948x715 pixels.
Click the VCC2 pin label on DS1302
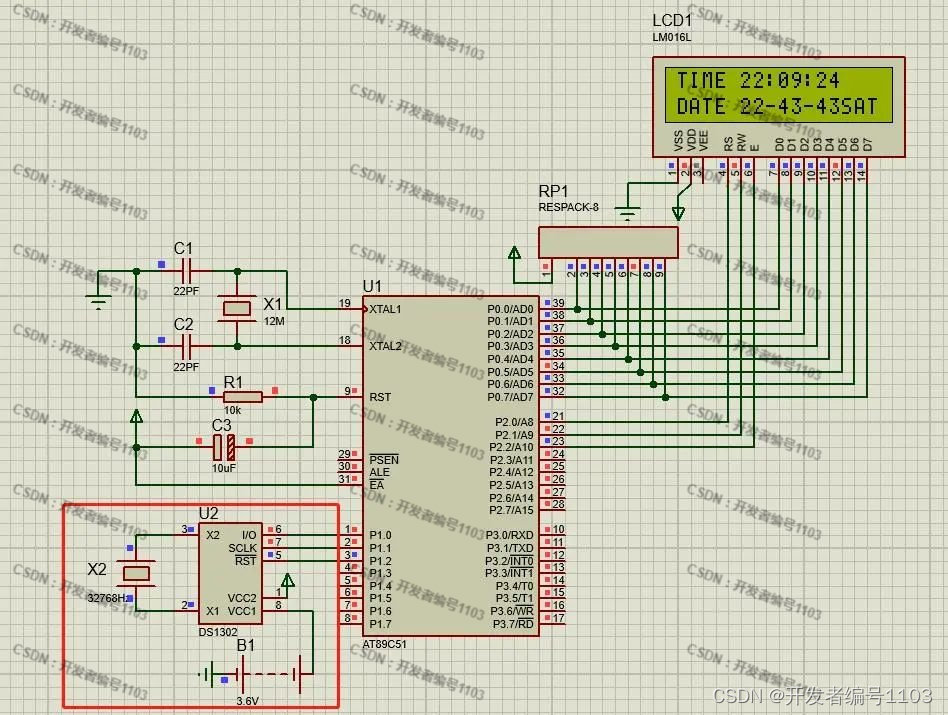(242, 598)
